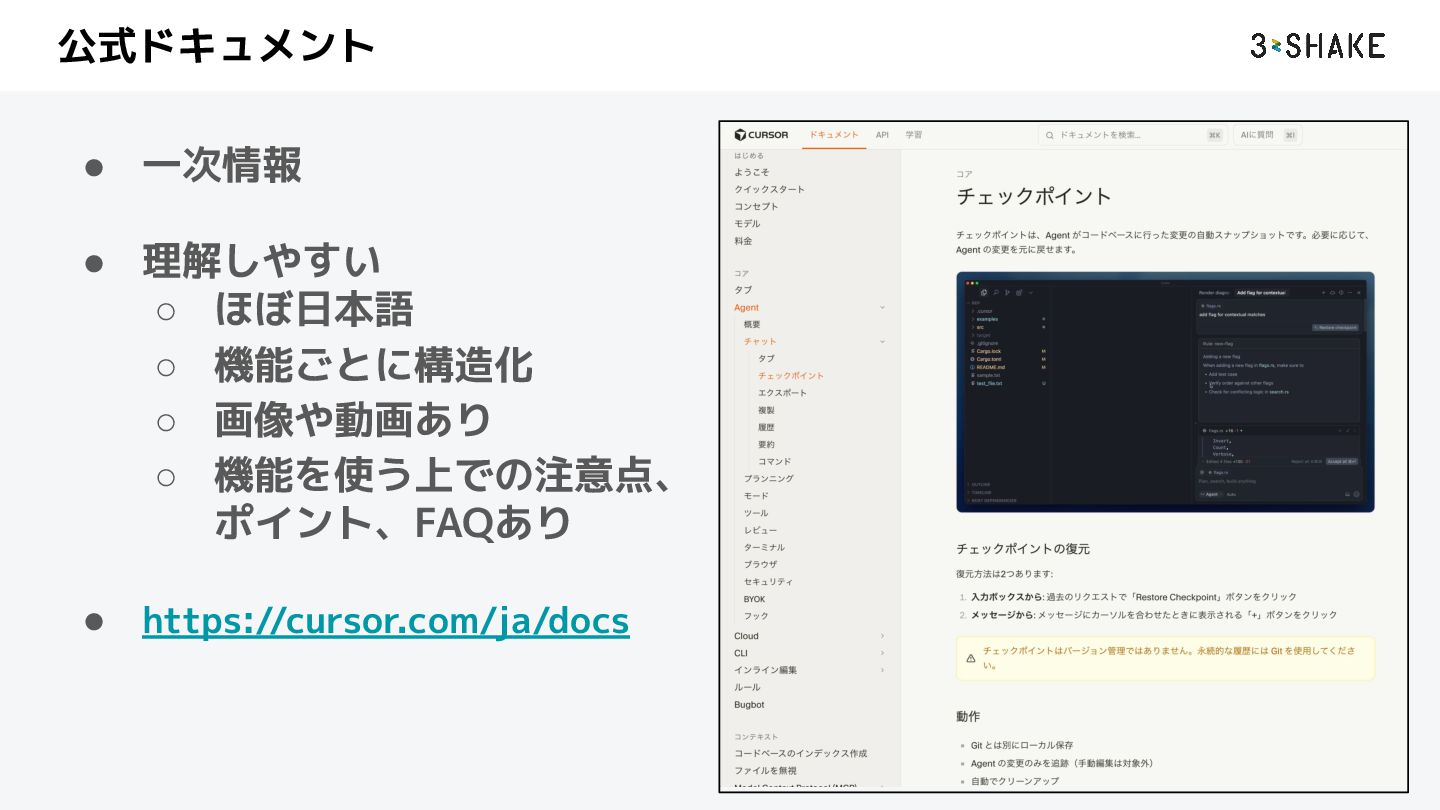Click the Cursor logo in docs header
The height and width of the screenshot is (810, 1440).
[x=761, y=135]
